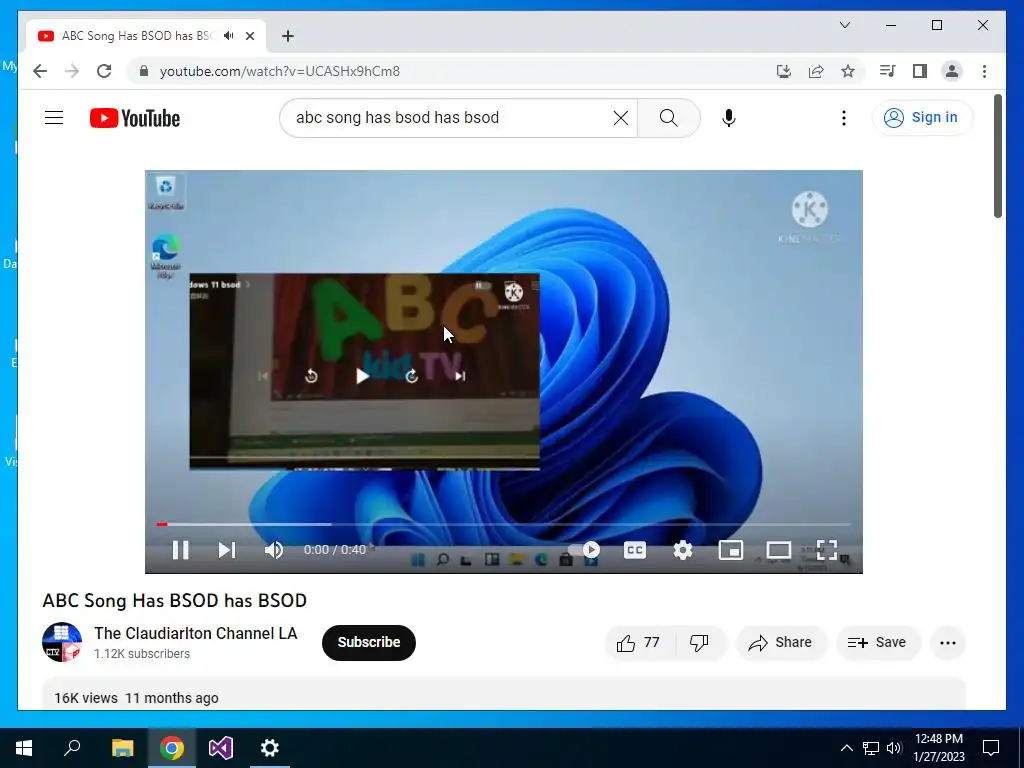This screenshot has height=768, width=1024.
Task: Share this page icon in Chrome
Action: (x=816, y=71)
